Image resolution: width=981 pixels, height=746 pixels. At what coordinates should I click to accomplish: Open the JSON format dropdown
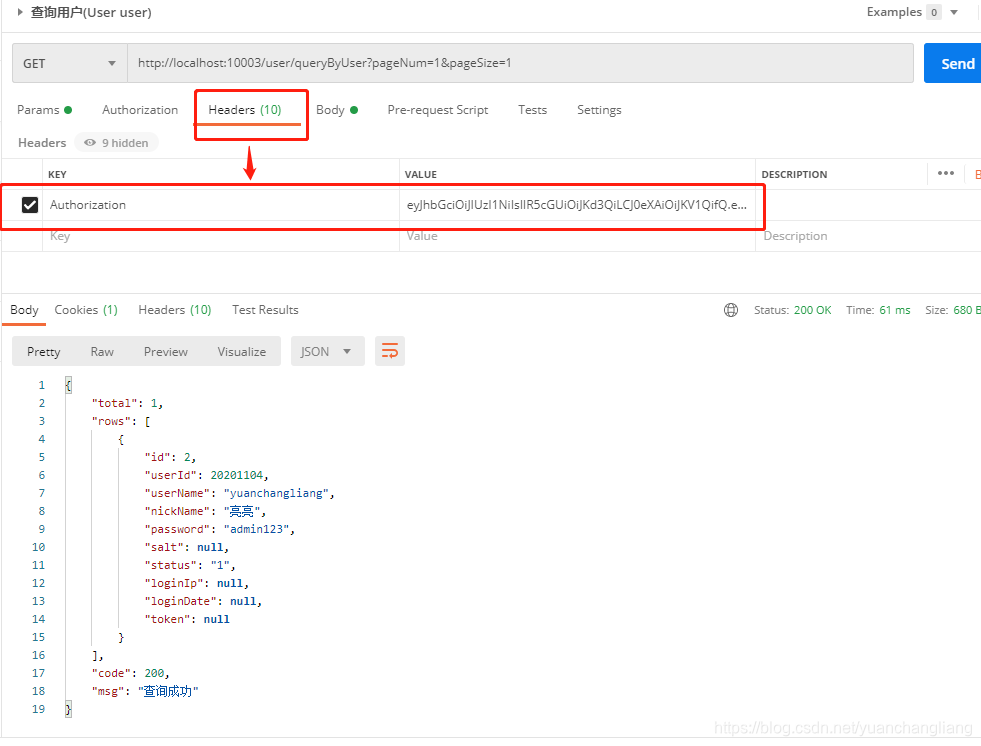coord(327,352)
